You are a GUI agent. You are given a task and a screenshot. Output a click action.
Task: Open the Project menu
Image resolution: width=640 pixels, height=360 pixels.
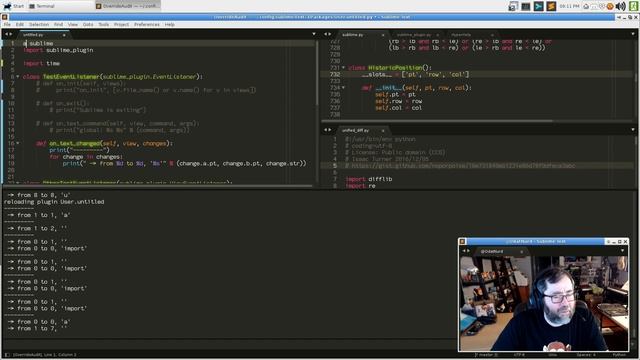click(x=121, y=24)
